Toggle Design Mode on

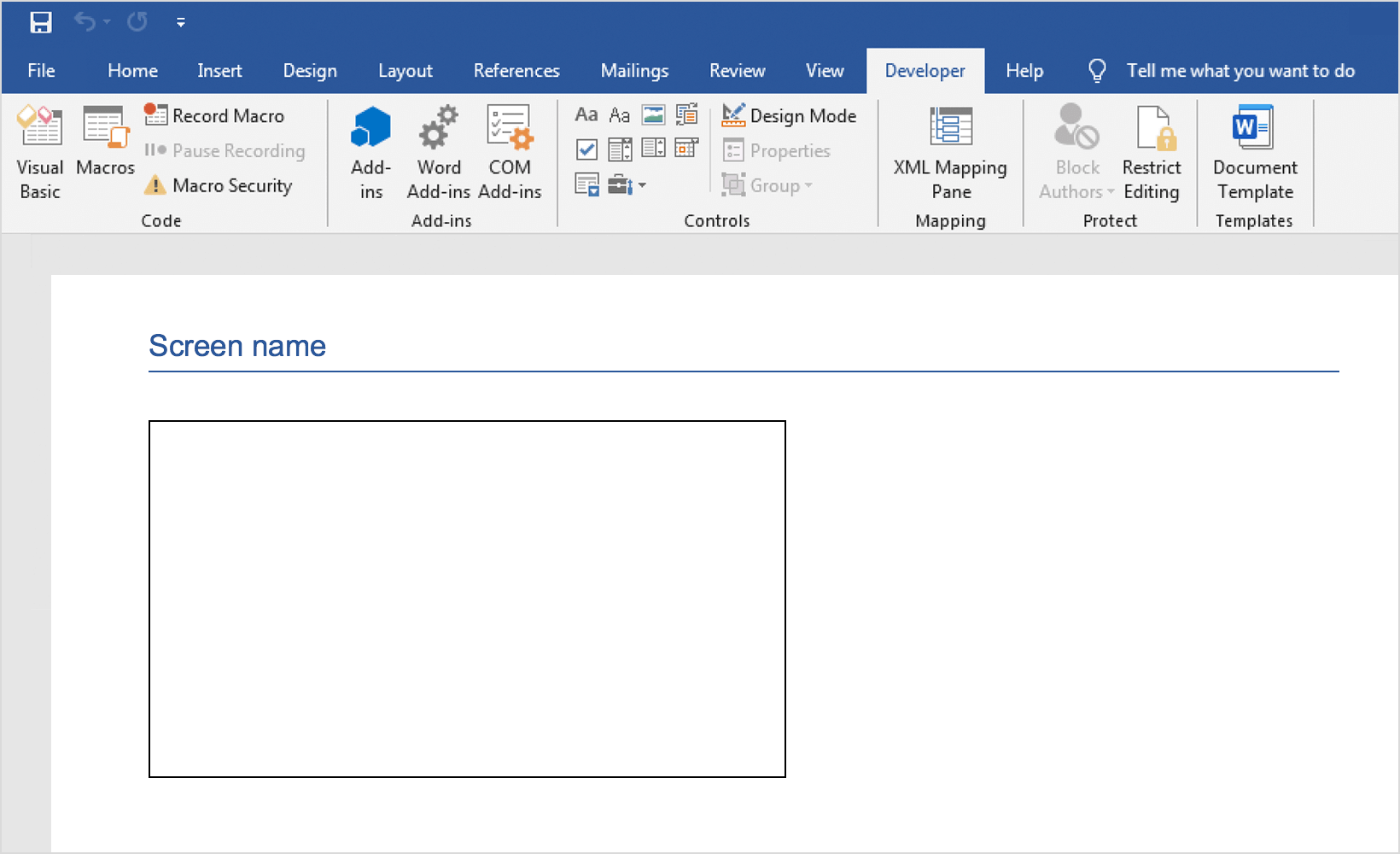[x=790, y=116]
